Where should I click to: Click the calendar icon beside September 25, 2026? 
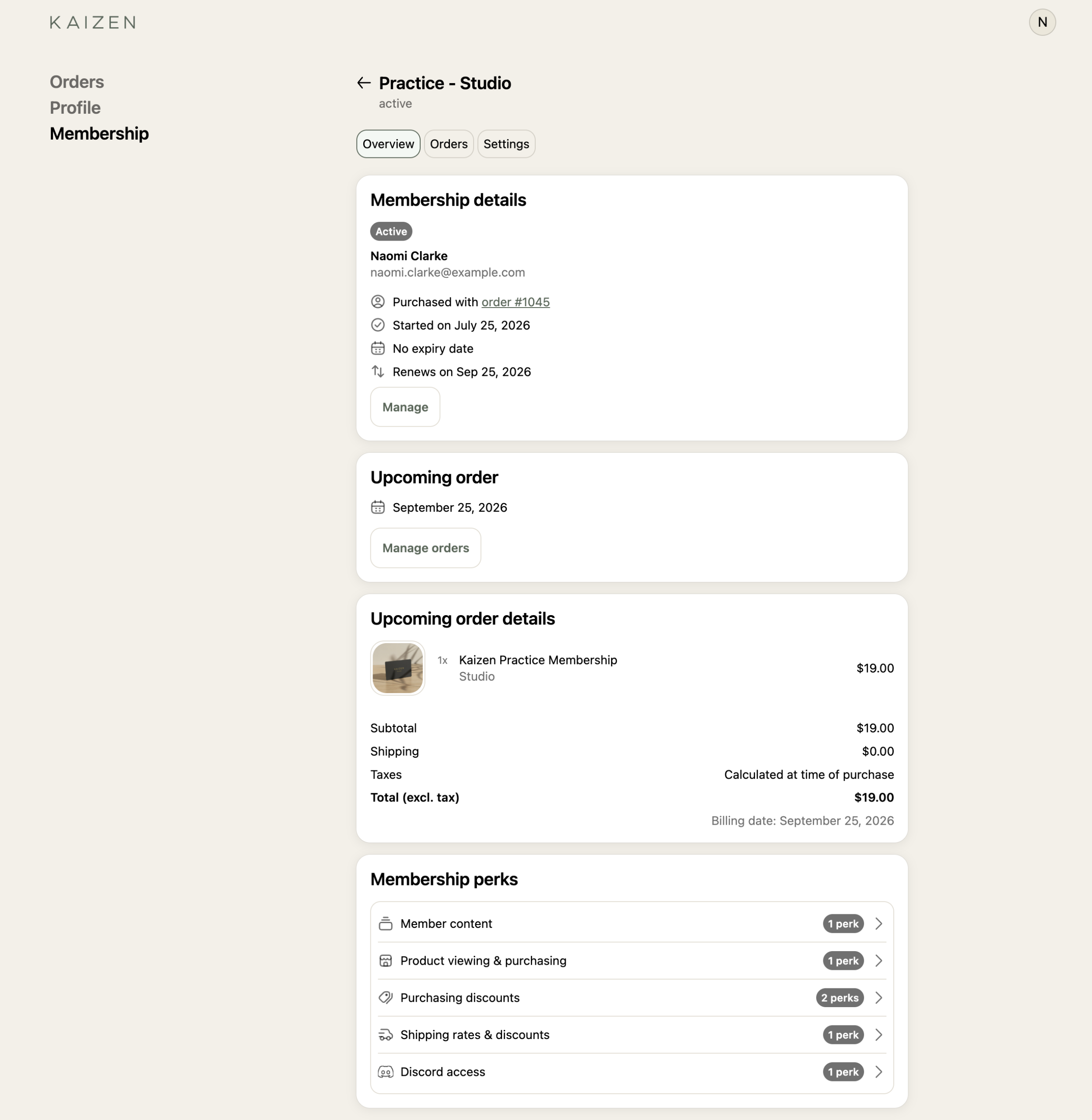tap(377, 507)
